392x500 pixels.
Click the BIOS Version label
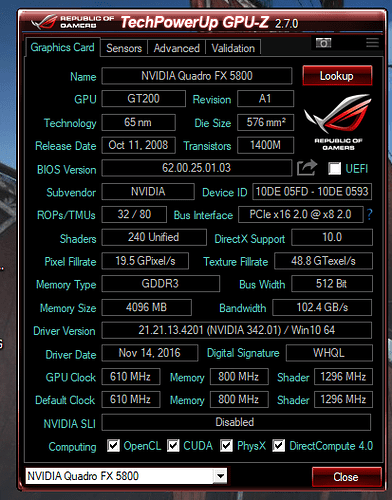tap(67, 170)
